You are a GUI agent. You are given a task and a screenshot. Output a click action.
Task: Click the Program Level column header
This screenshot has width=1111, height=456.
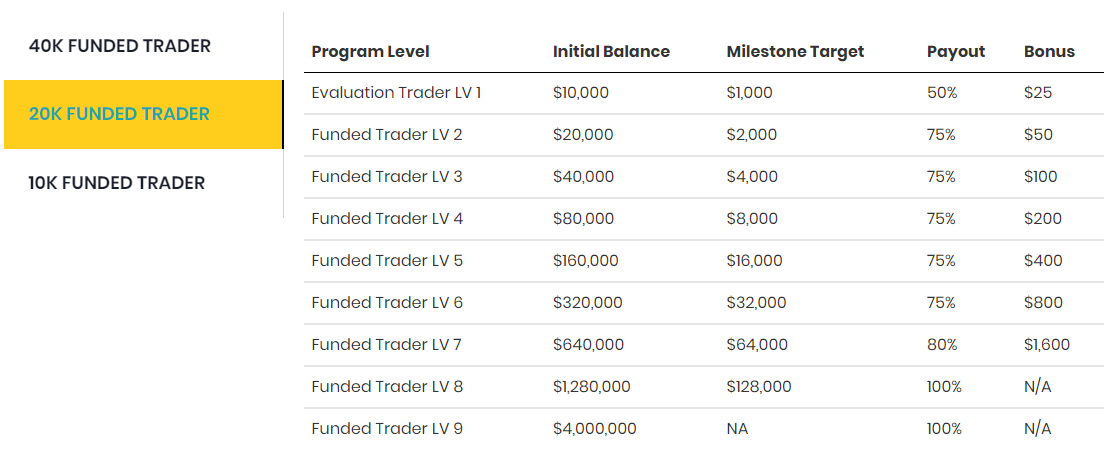point(370,52)
